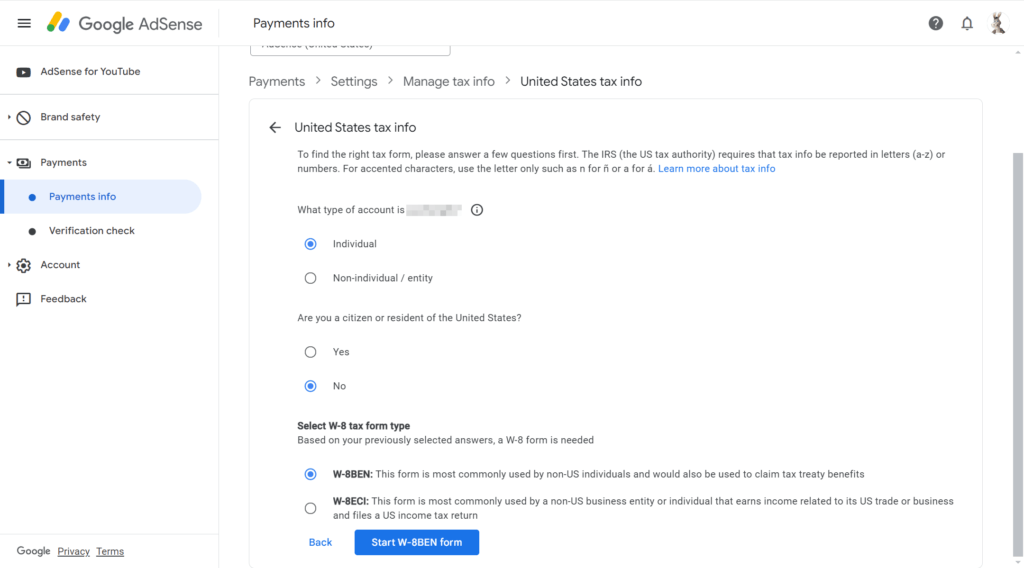Click the Start W-8BEN form button
The height and width of the screenshot is (568, 1024).
pyautogui.click(x=417, y=543)
